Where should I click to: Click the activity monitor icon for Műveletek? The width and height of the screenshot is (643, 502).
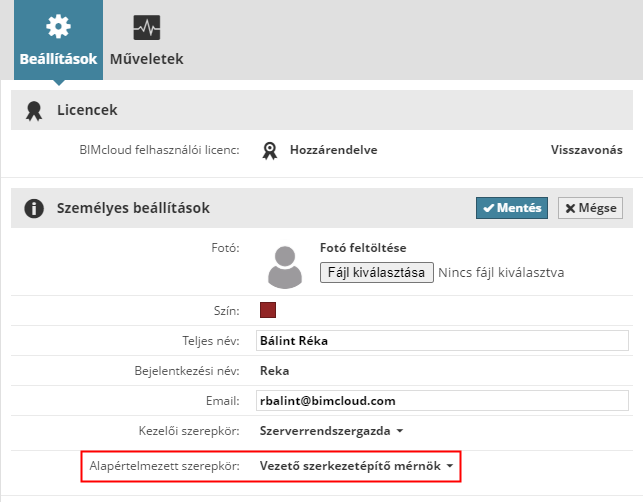point(147,27)
